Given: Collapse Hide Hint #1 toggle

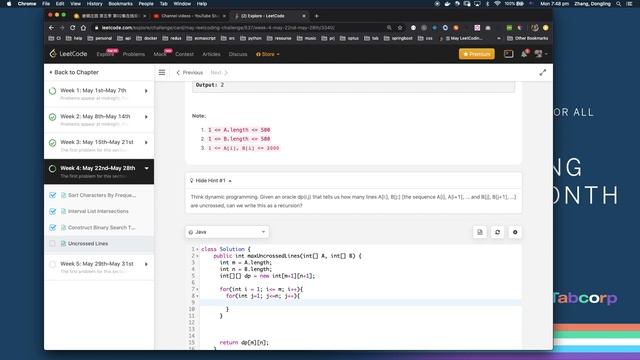Looking at the screenshot, I should pyautogui.click(x=210, y=180).
